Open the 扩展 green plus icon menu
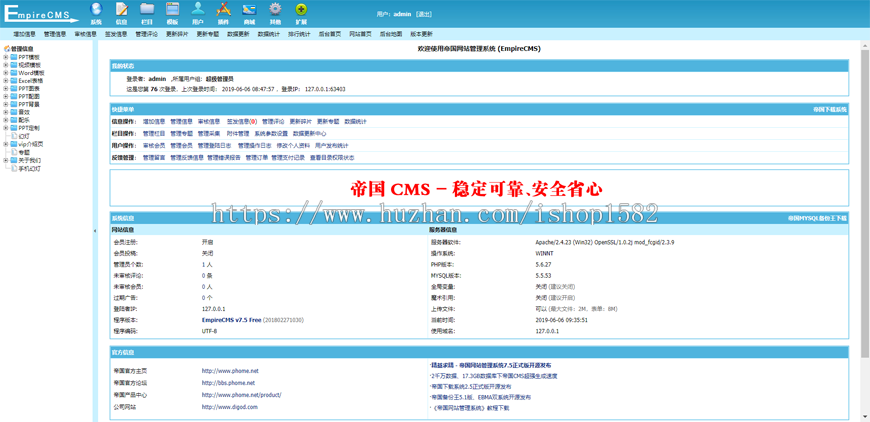Image resolution: width=870 pixels, height=422 pixels. [x=301, y=13]
